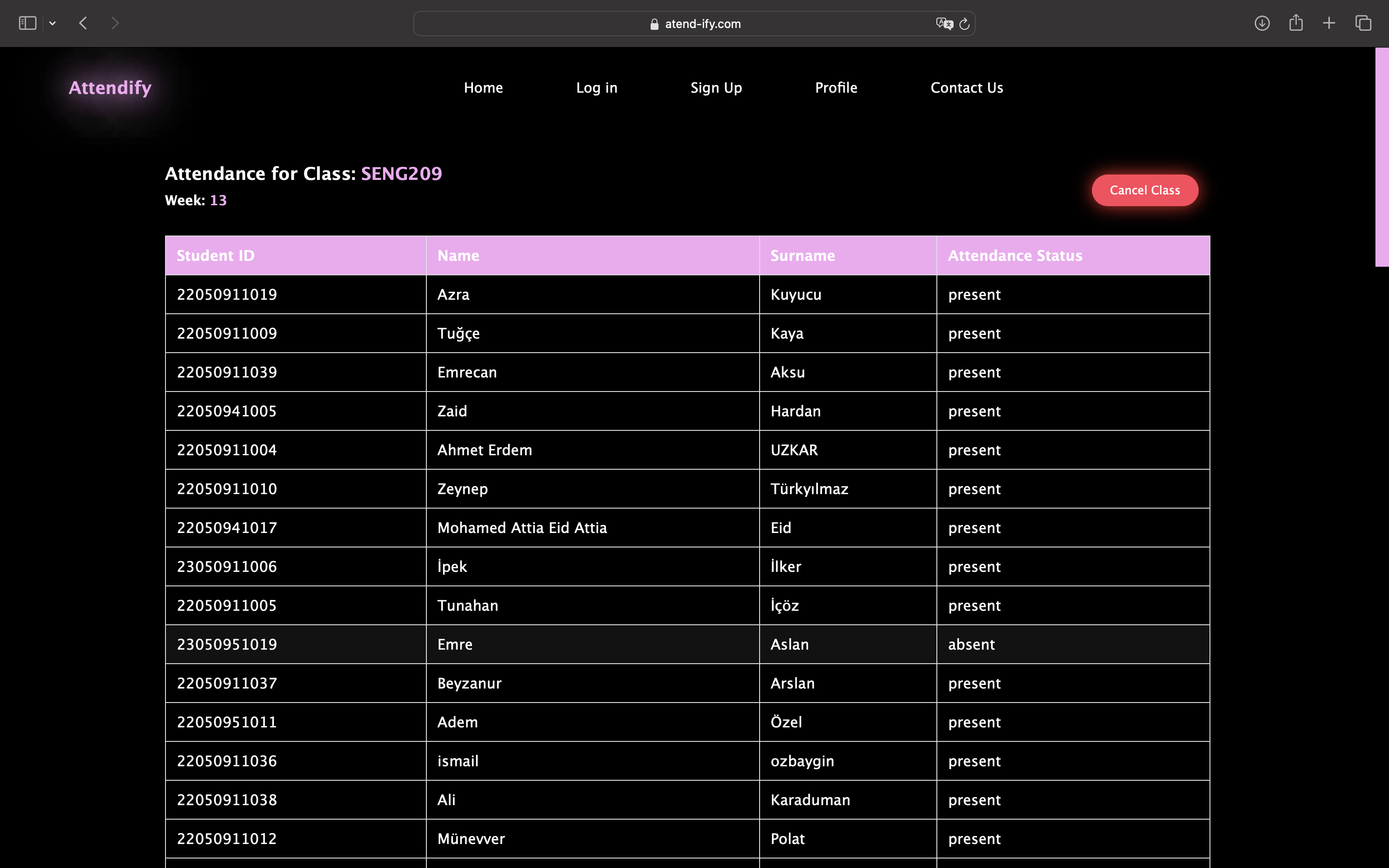Show downloads with the download icon

[1261, 23]
